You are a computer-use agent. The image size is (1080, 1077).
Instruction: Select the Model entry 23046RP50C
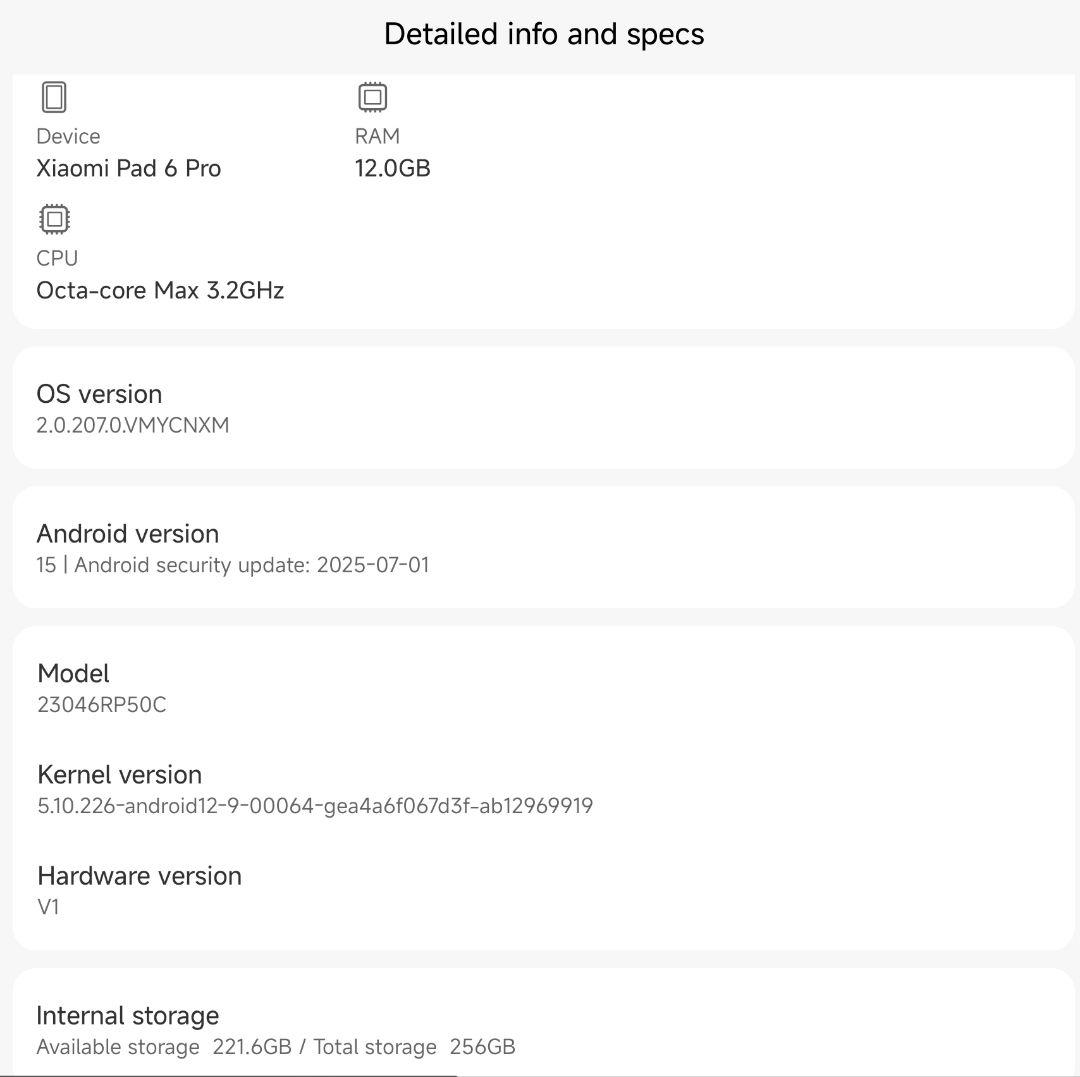[x=101, y=705]
